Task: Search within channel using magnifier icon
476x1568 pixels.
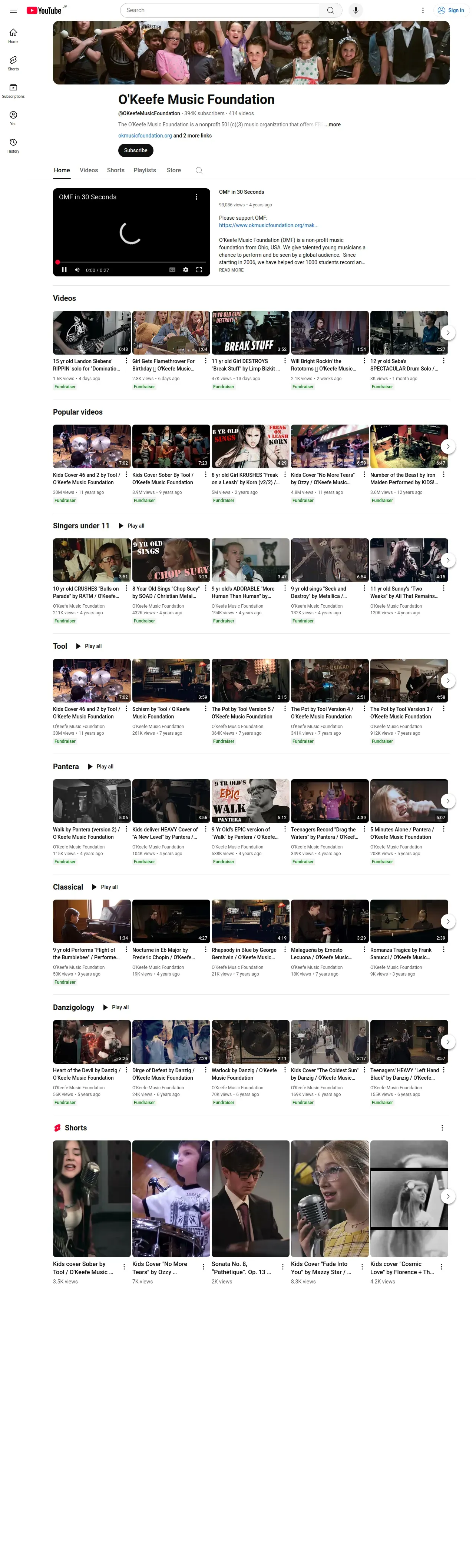Action: pos(198,170)
